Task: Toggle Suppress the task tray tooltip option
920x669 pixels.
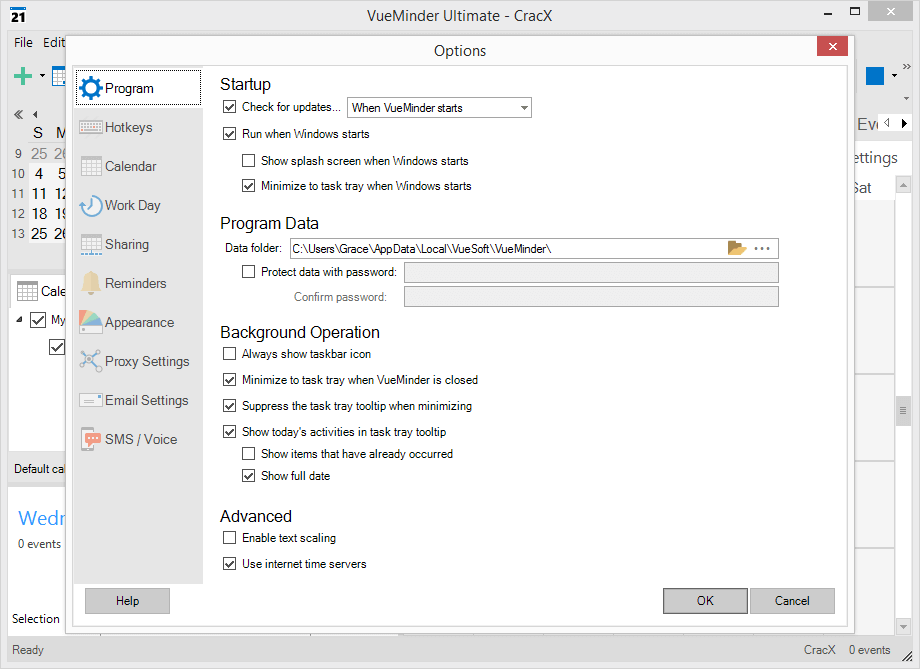Action: (229, 406)
